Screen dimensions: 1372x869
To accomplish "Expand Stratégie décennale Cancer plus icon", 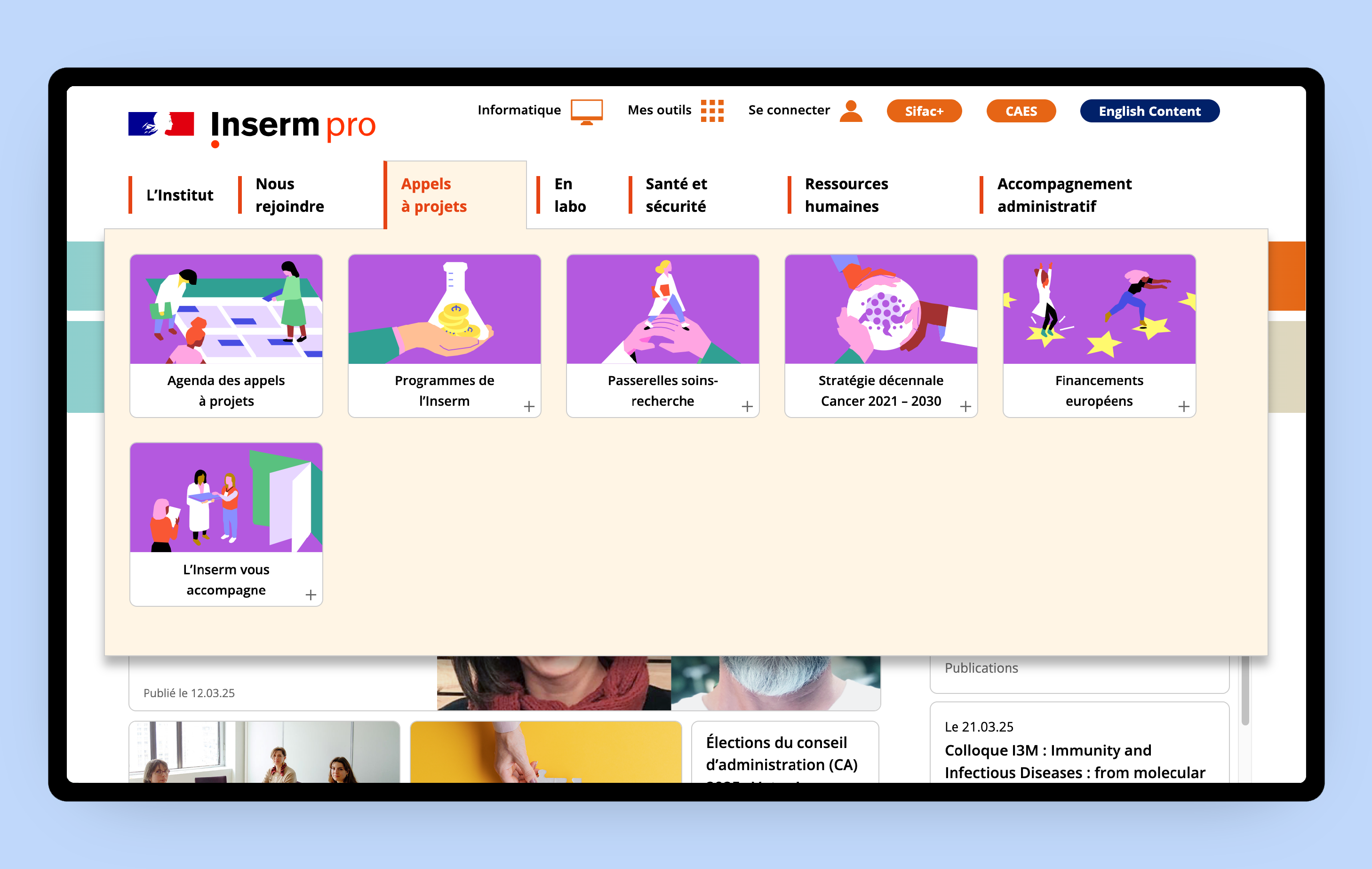I will point(965,406).
